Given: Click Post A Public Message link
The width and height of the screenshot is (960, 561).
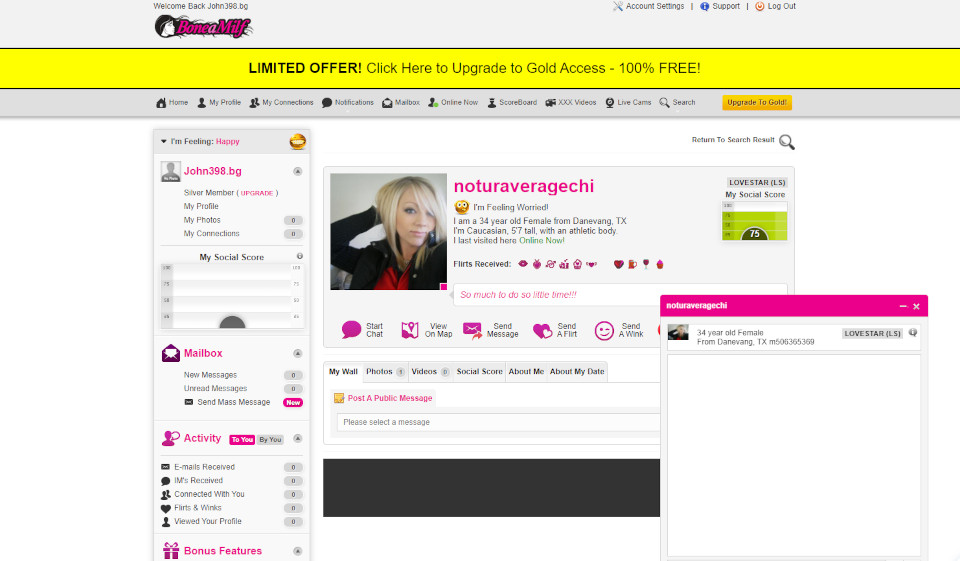Looking at the screenshot, I should (390, 398).
